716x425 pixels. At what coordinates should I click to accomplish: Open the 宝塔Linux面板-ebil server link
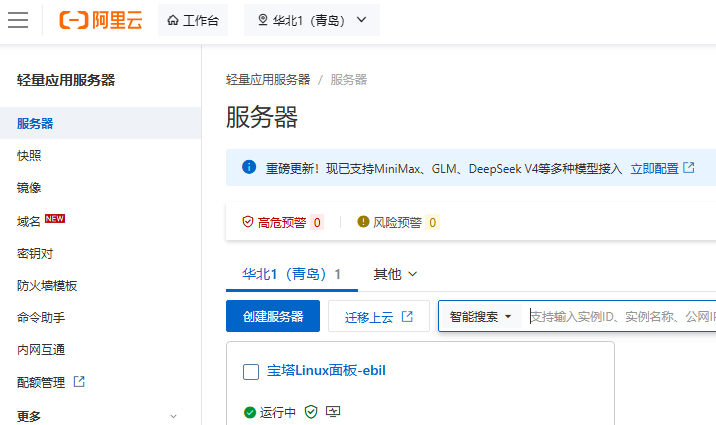pos(326,370)
